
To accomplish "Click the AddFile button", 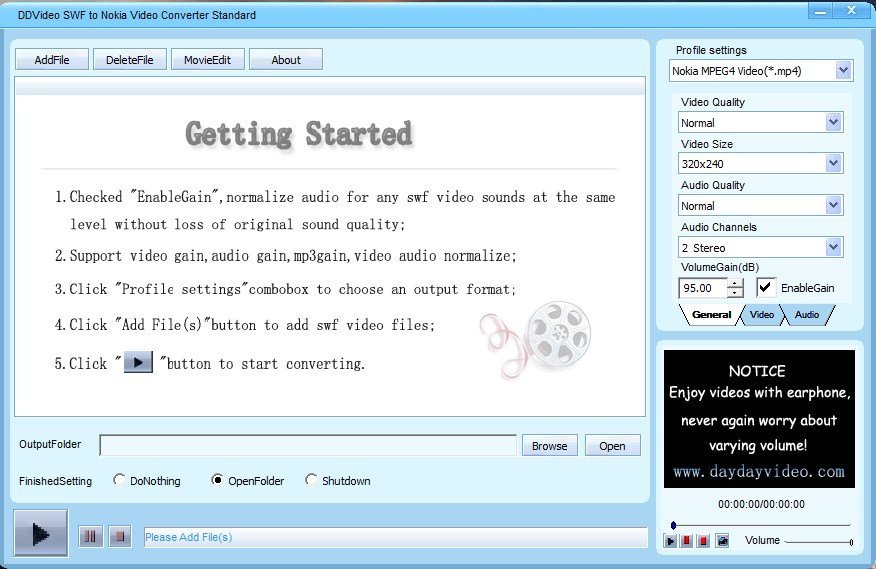I will (x=52, y=60).
